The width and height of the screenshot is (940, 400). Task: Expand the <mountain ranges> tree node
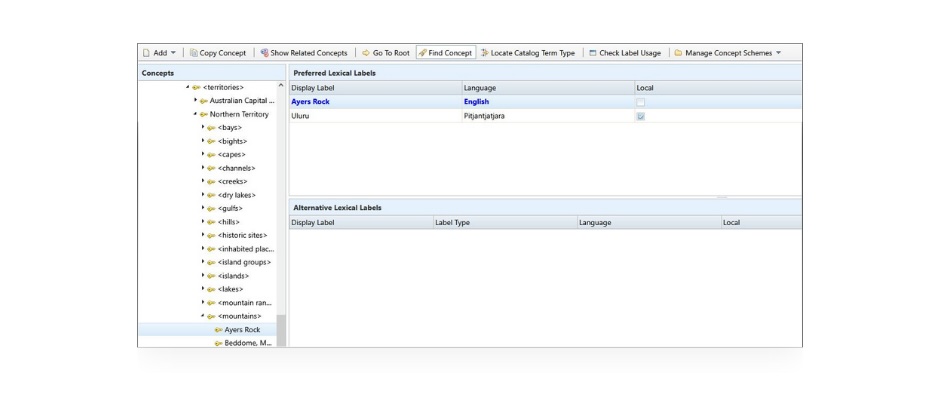pos(203,302)
